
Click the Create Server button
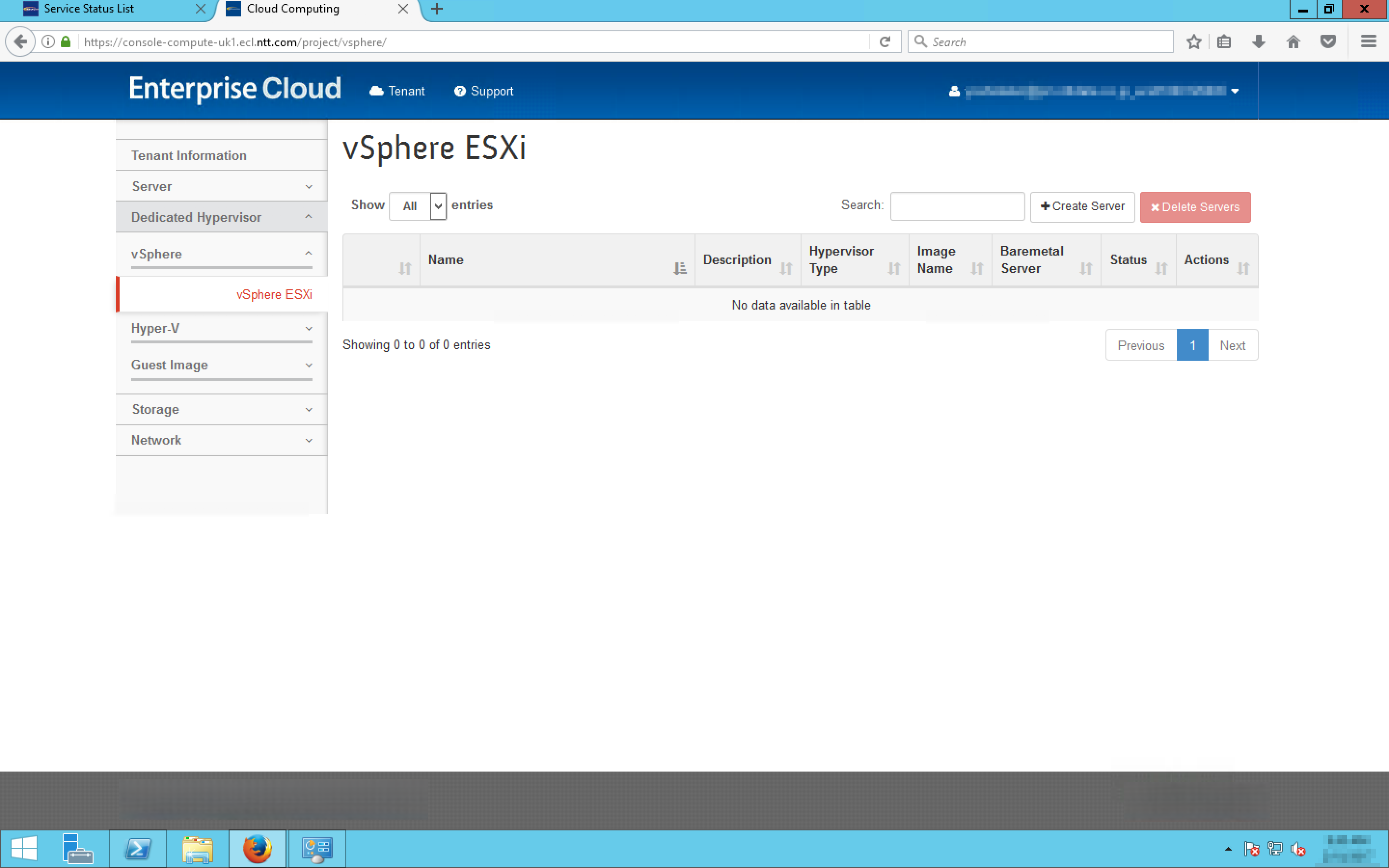(1082, 207)
